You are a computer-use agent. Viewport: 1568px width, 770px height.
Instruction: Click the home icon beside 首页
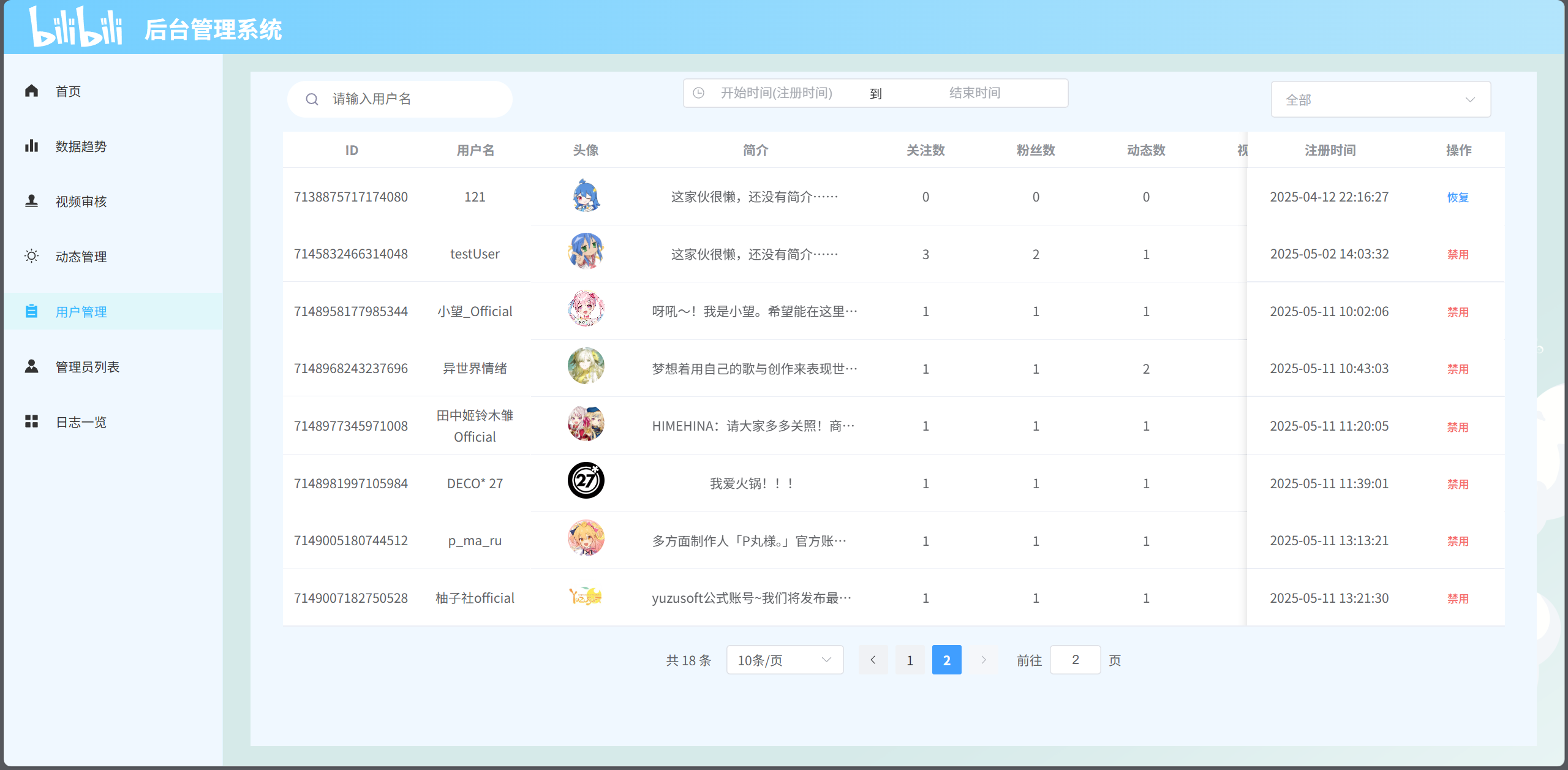tap(32, 91)
